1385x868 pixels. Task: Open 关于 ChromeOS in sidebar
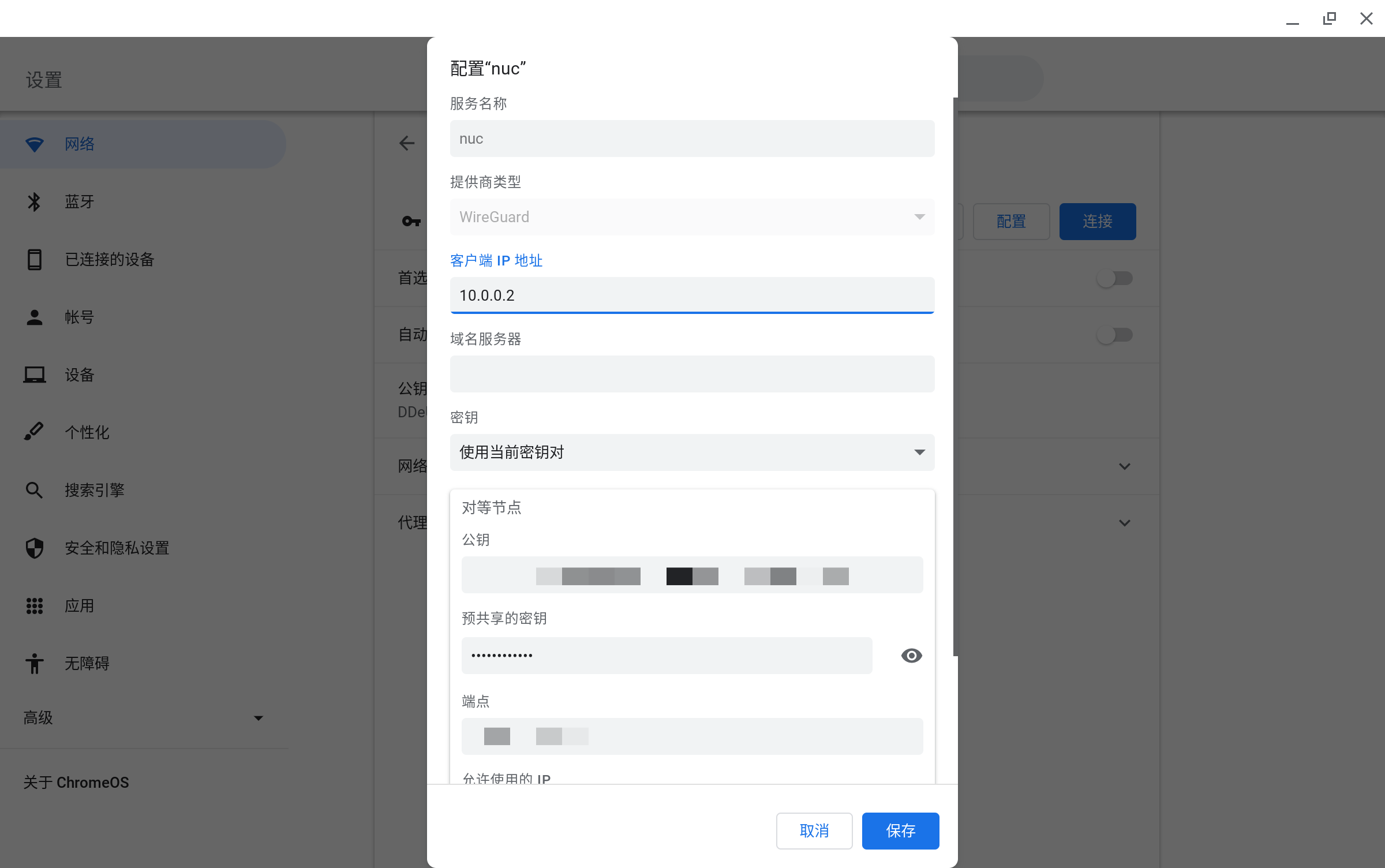76,783
